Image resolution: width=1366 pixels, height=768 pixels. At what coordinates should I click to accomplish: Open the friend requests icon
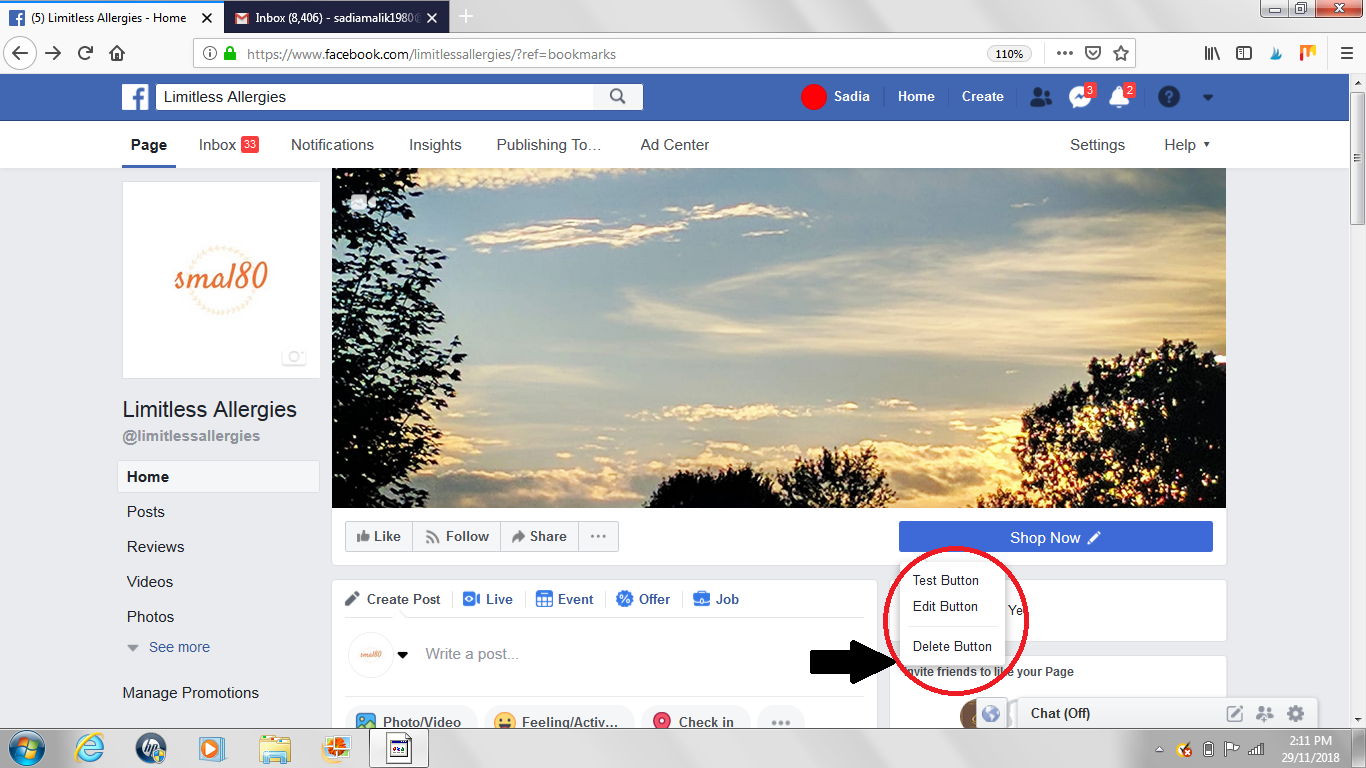(x=1040, y=96)
